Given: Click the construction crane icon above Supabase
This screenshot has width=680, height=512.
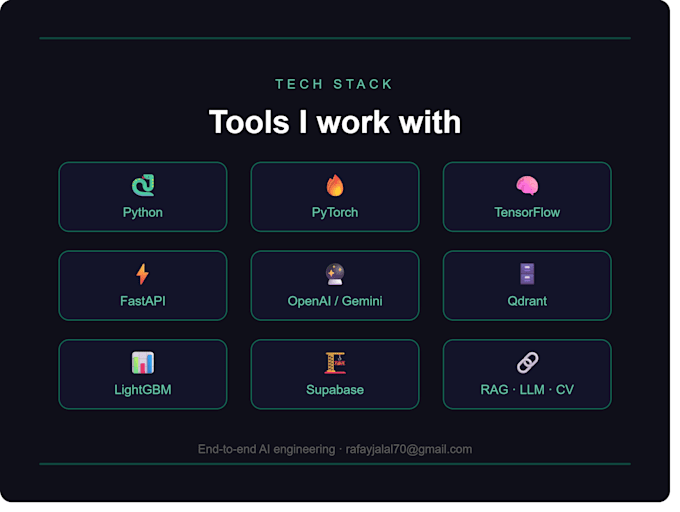Looking at the screenshot, I should coord(335,363).
